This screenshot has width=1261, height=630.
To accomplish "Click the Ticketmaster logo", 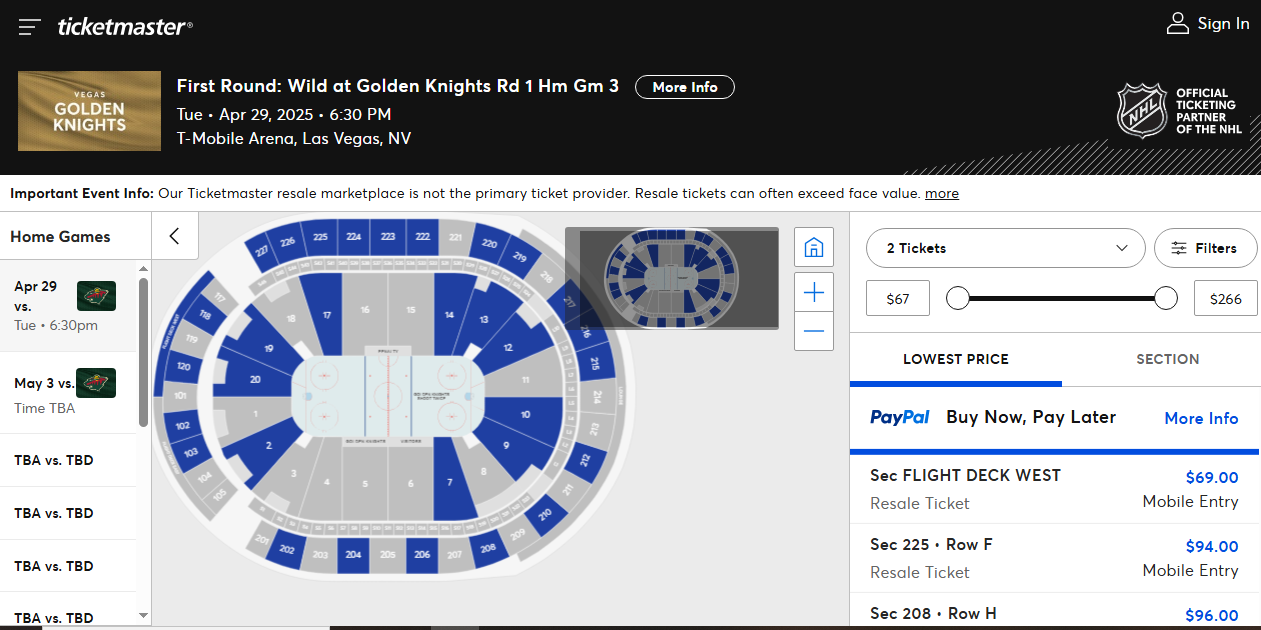I will tap(125, 27).
